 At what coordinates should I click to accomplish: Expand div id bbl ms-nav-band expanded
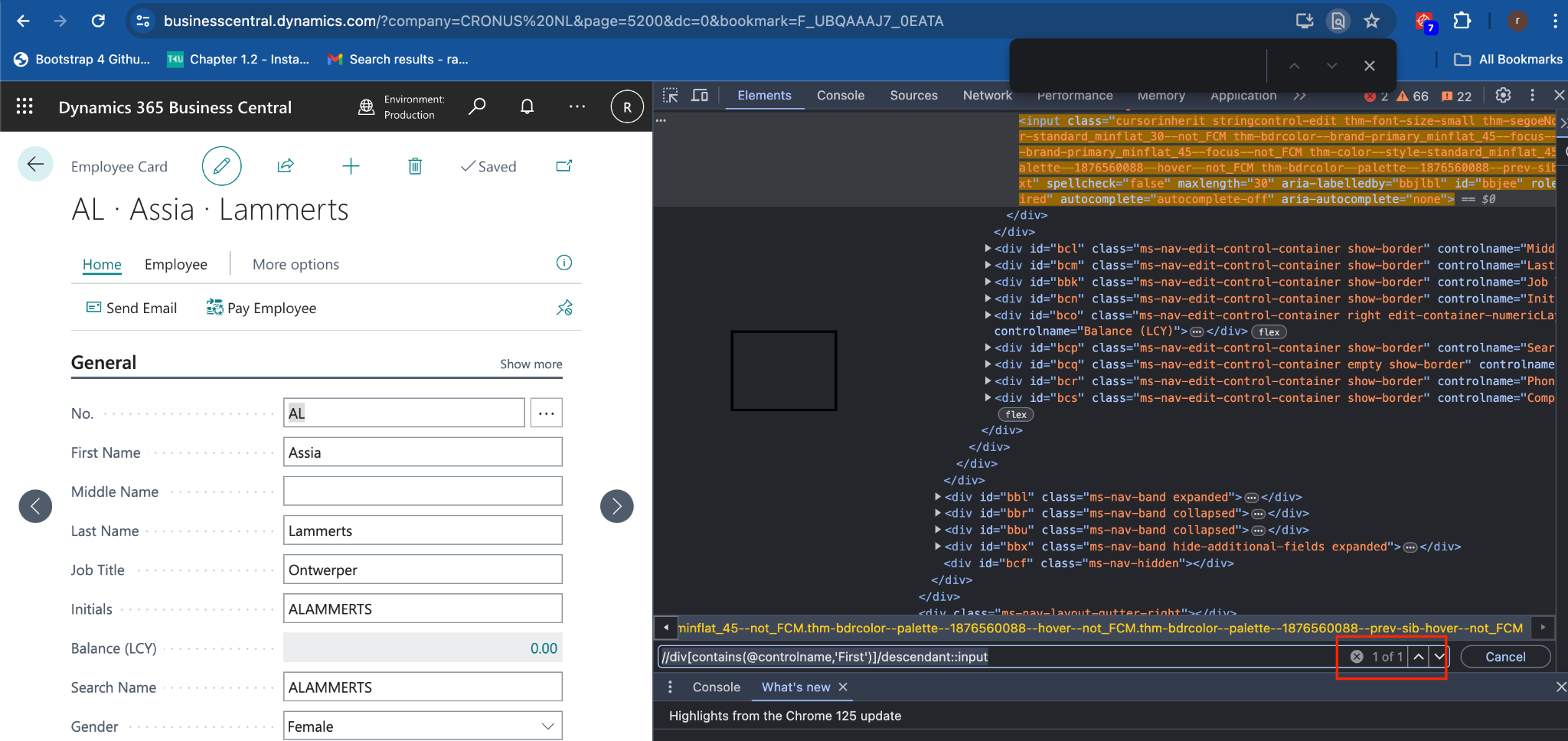(938, 497)
